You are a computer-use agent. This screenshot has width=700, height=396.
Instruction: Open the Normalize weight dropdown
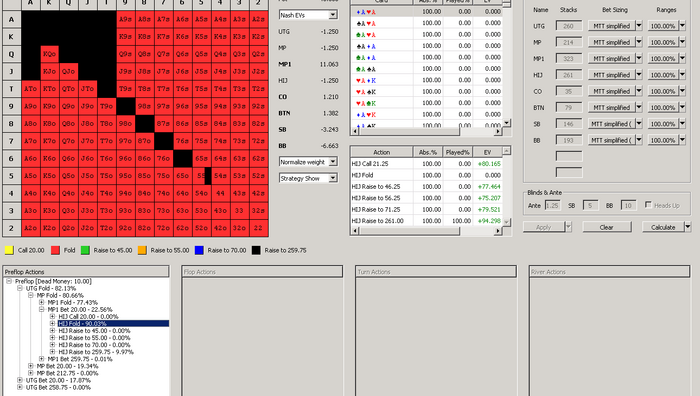(333, 162)
